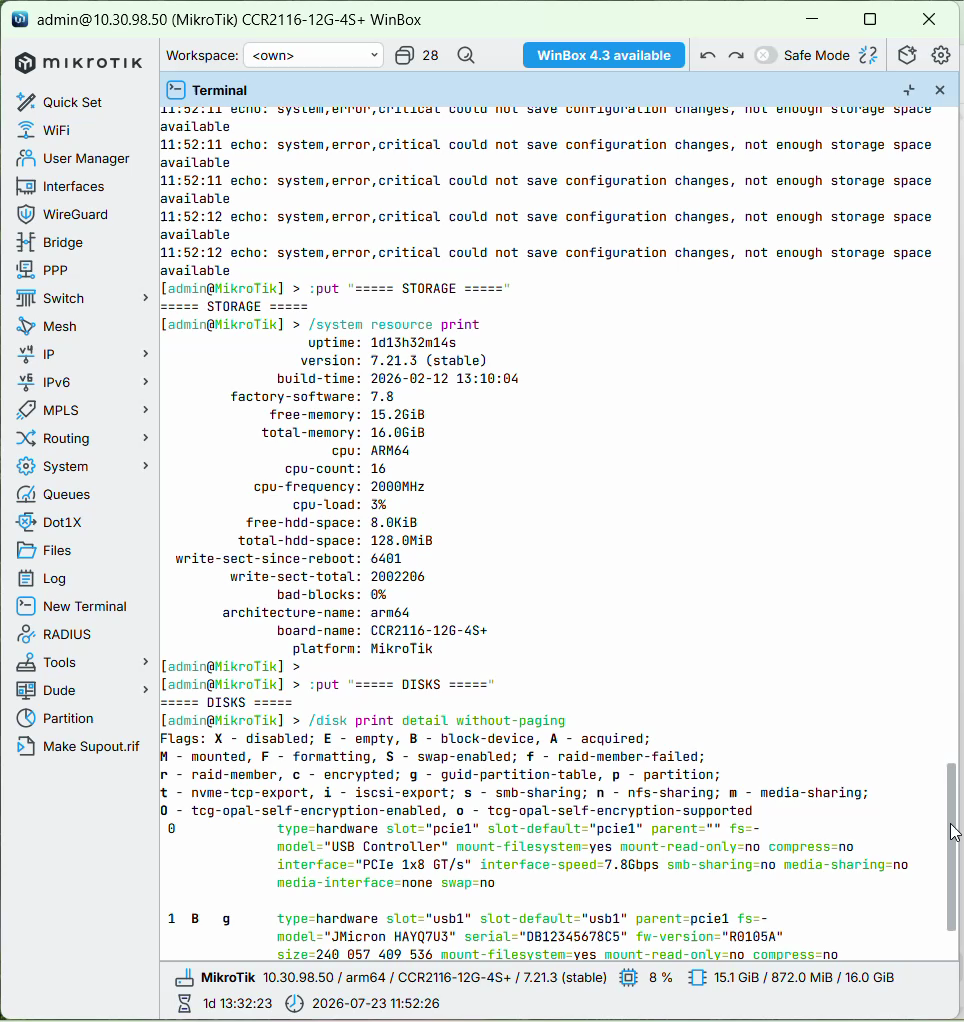The width and height of the screenshot is (964, 1022).
Task: Open Quick Set from the sidebar
Action: (72, 102)
